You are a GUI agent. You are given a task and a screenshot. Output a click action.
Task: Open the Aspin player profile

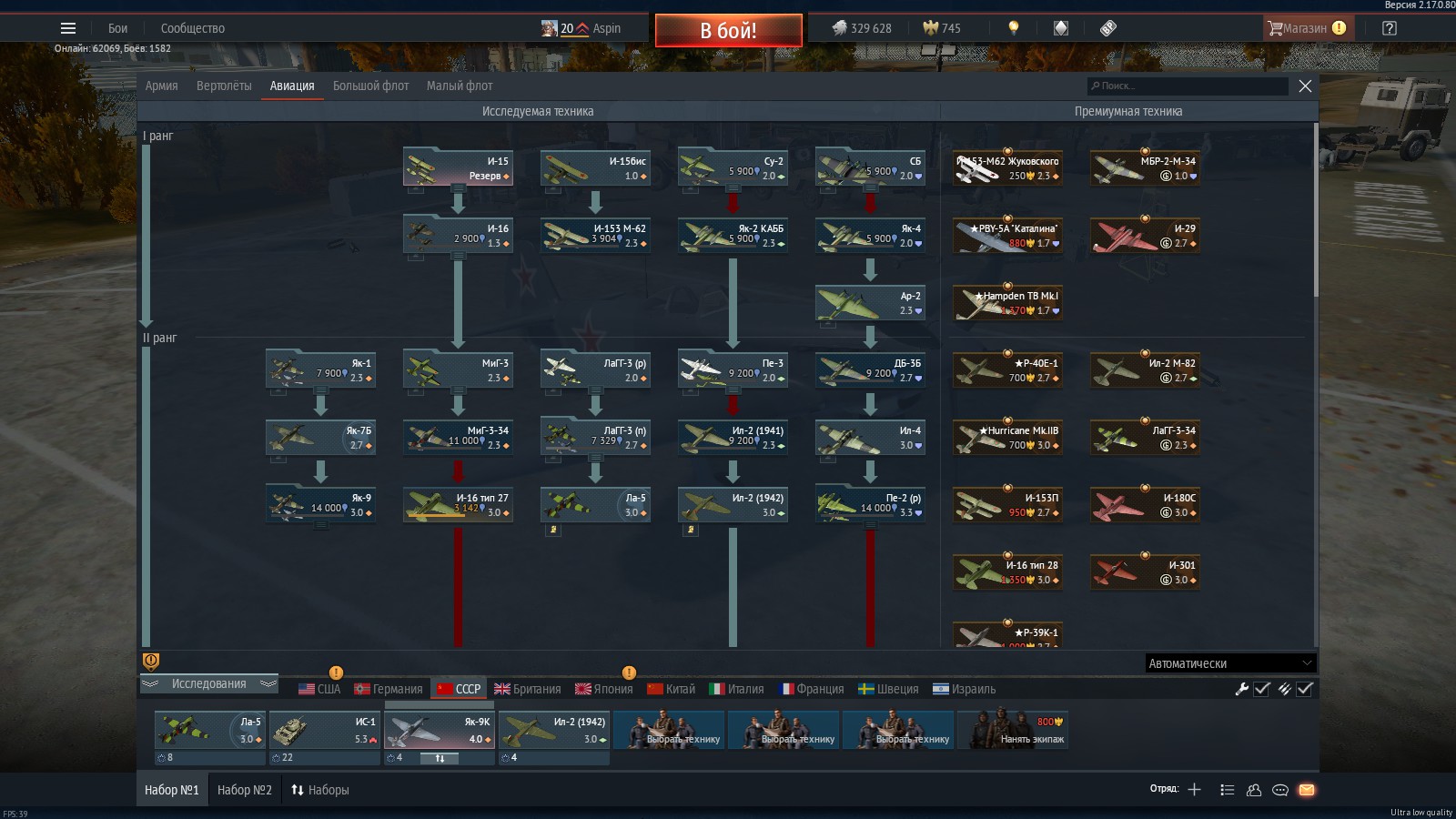pyautogui.click(x=581, y=28)
